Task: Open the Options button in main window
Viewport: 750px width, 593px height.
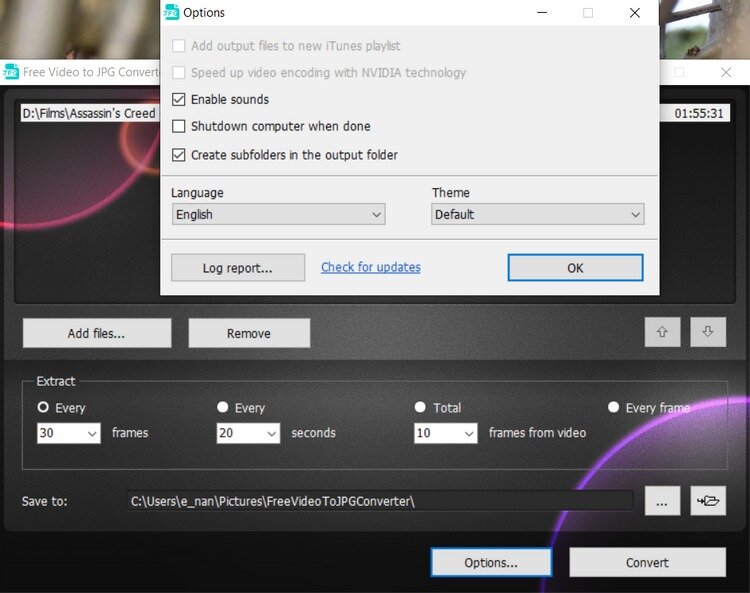Action: click(491, 562)
